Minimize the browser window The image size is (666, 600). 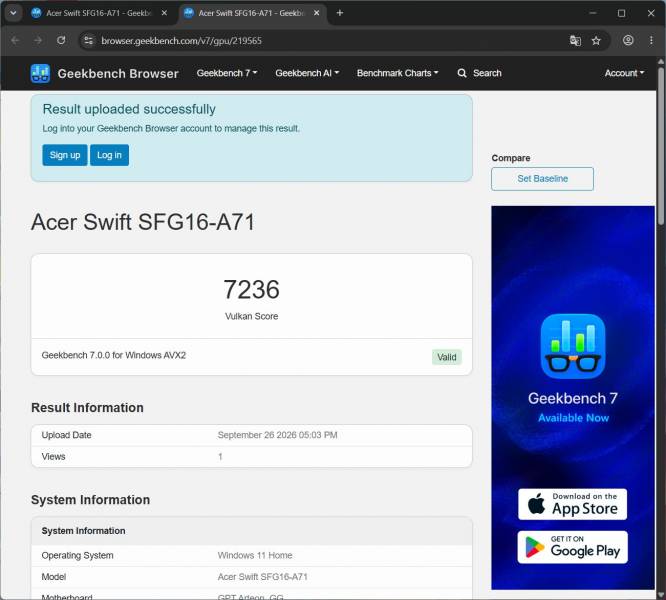click(593, 13)
